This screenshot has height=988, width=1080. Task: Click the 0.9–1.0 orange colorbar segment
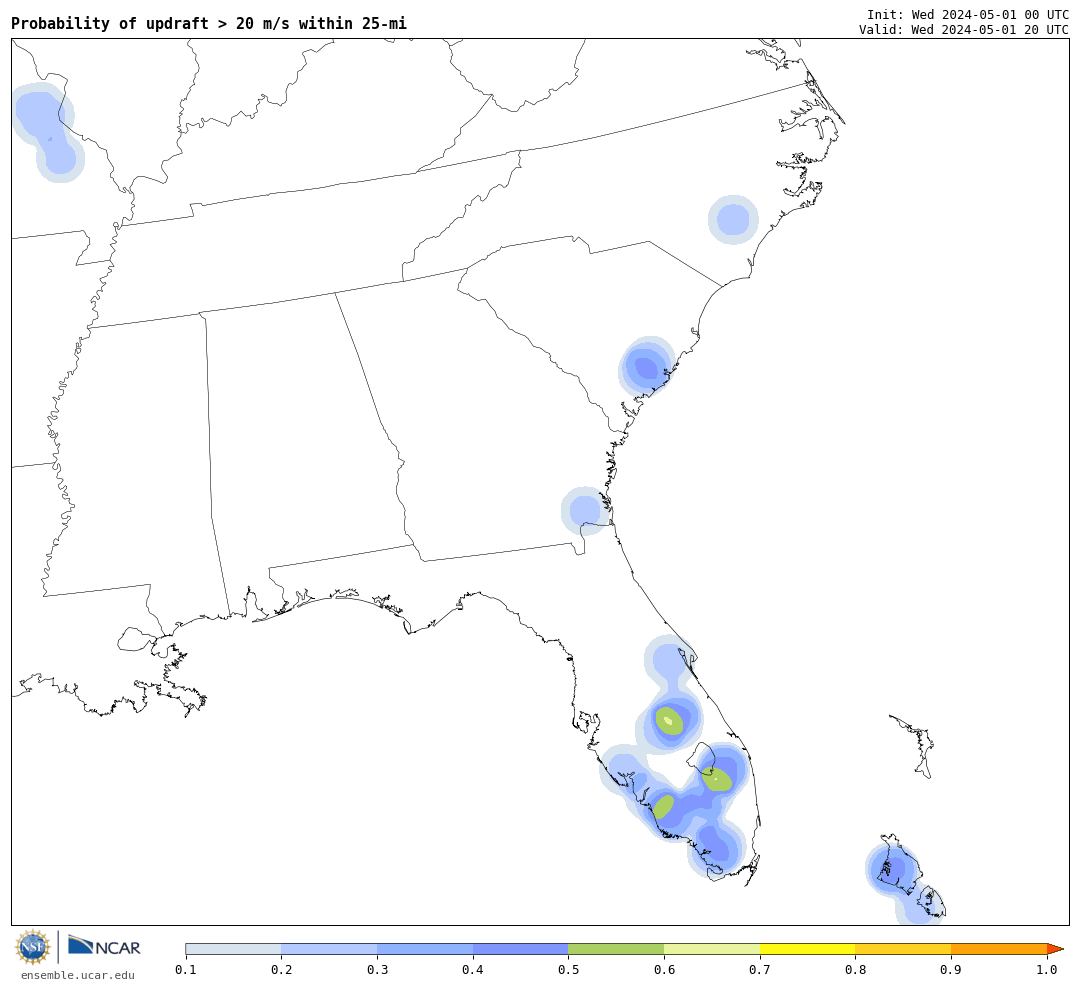coord(999,949)
